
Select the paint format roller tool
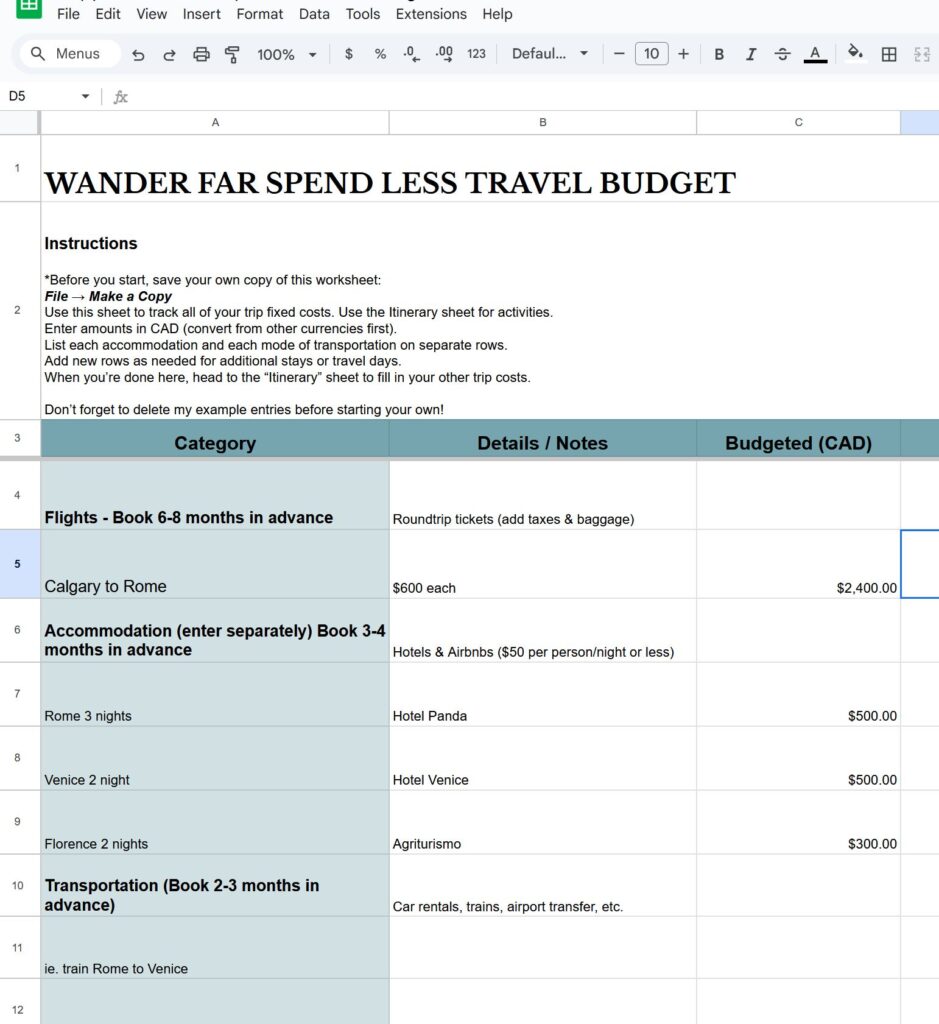click(x=233, y=54)
